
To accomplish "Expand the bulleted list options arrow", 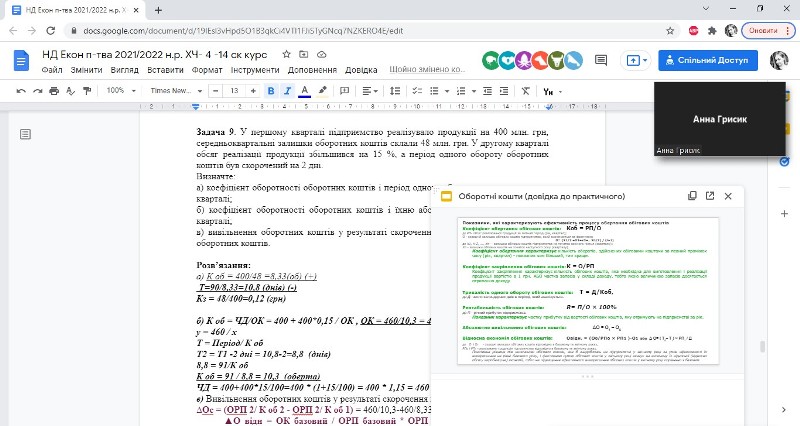I will click(x=447, y=91).
